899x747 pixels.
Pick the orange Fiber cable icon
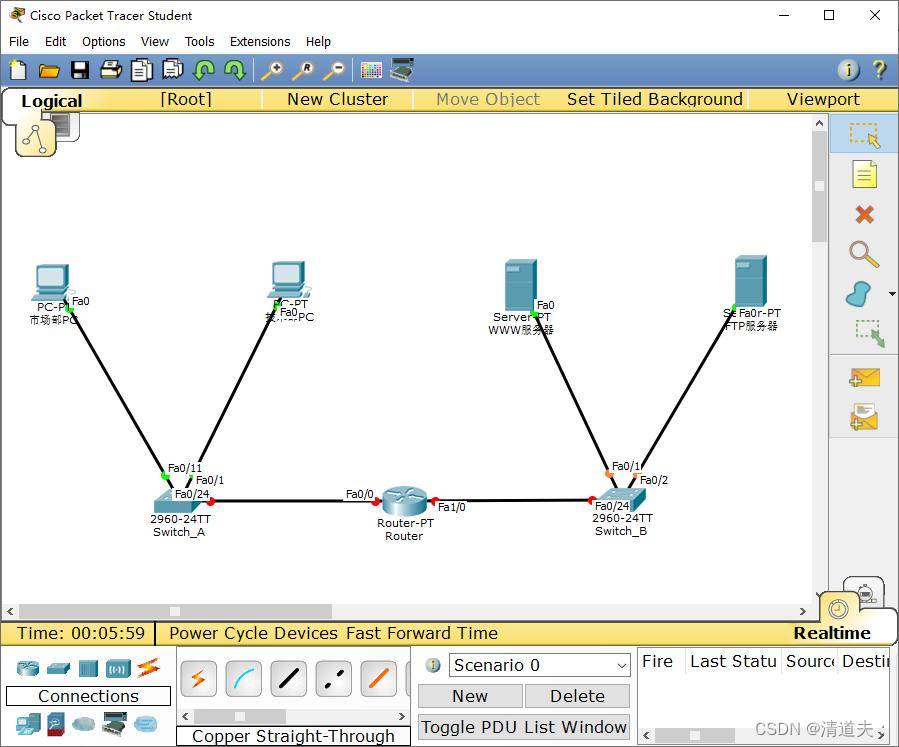(x=378, y=679)
